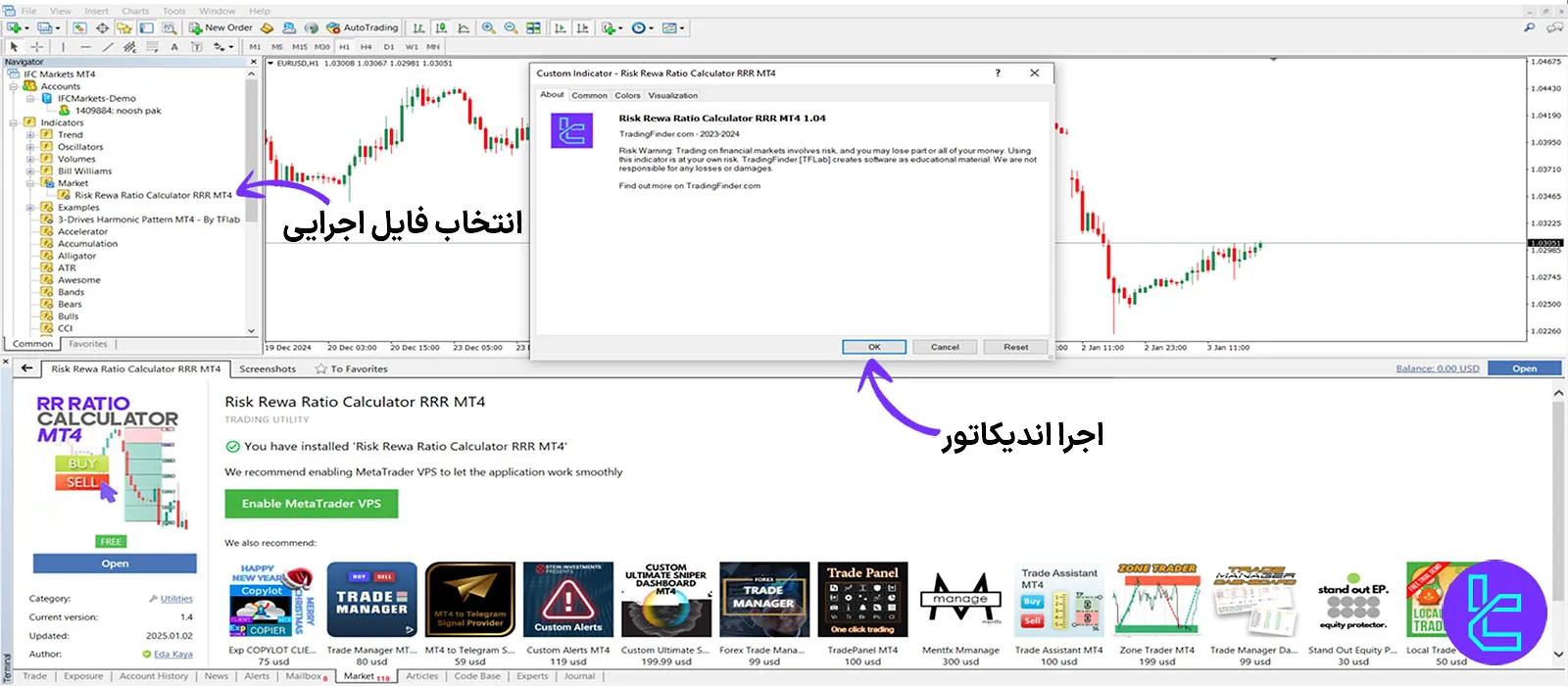The image size is (1568, 686).
Task: Open the indicators list dropdown arrow
Action: (x=620, y=28)
